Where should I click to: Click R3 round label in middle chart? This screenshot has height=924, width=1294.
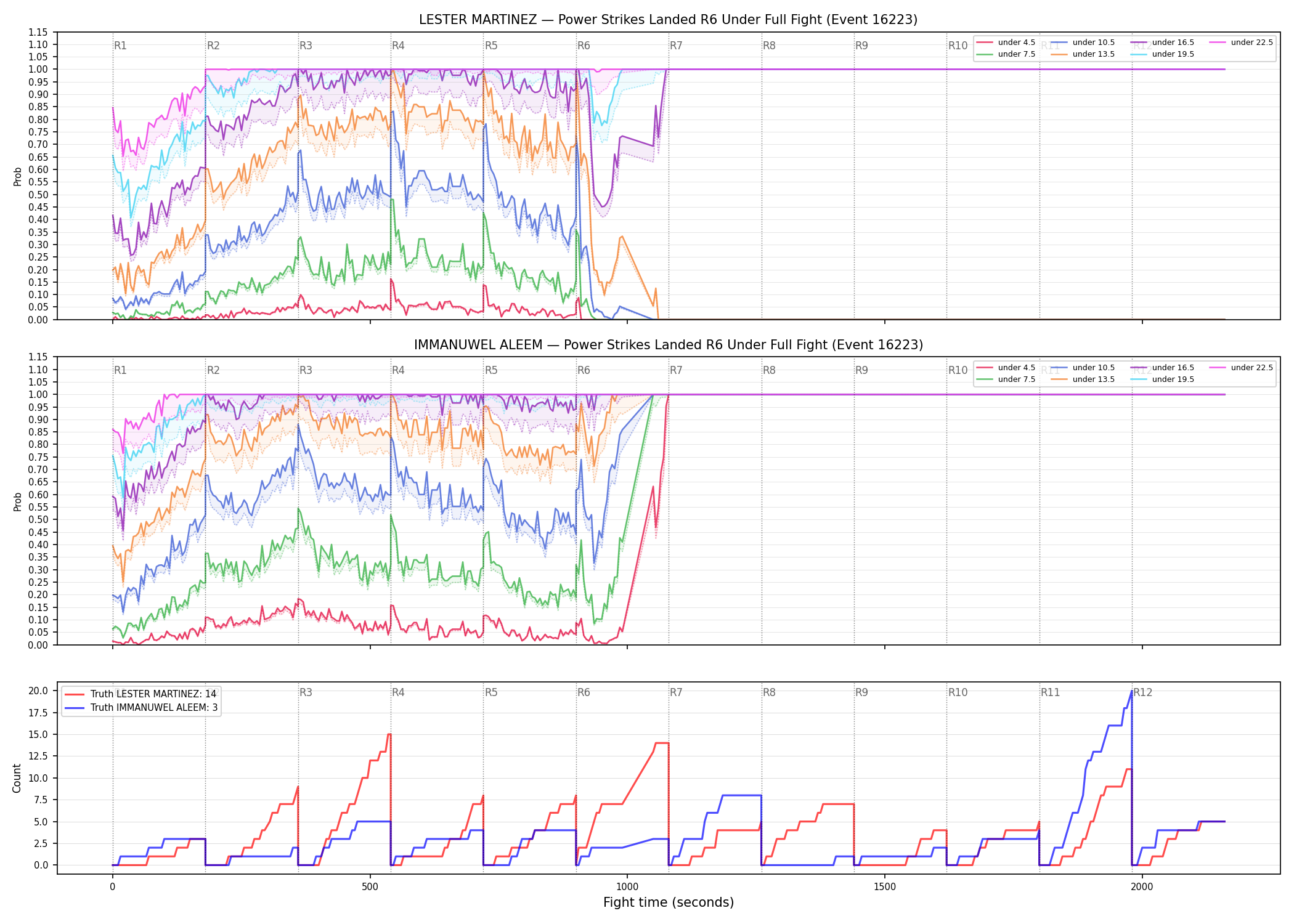pyautogui.click(x=306, y=370)
